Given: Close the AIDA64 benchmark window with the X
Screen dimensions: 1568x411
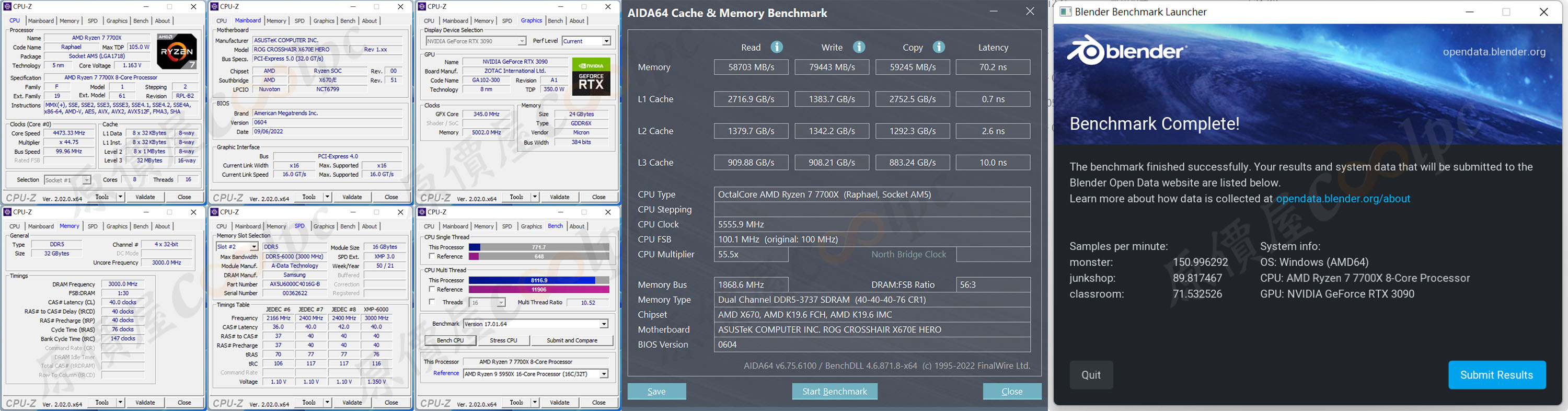Looking at the screenshot, I should click(x=1030, y=12).
